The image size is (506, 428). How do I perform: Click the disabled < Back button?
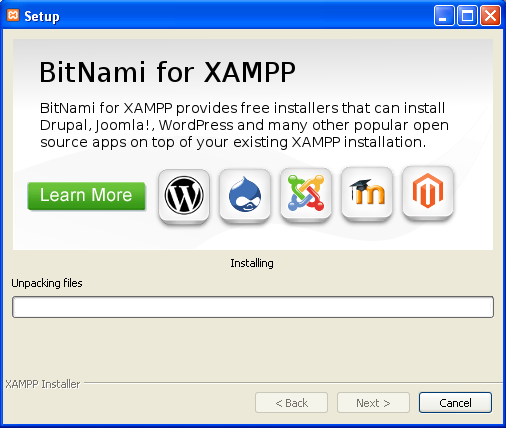292,403
